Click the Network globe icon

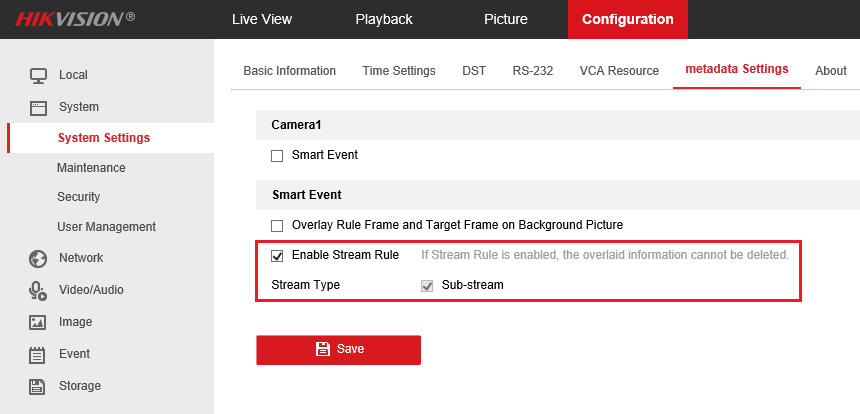(38, 258)
